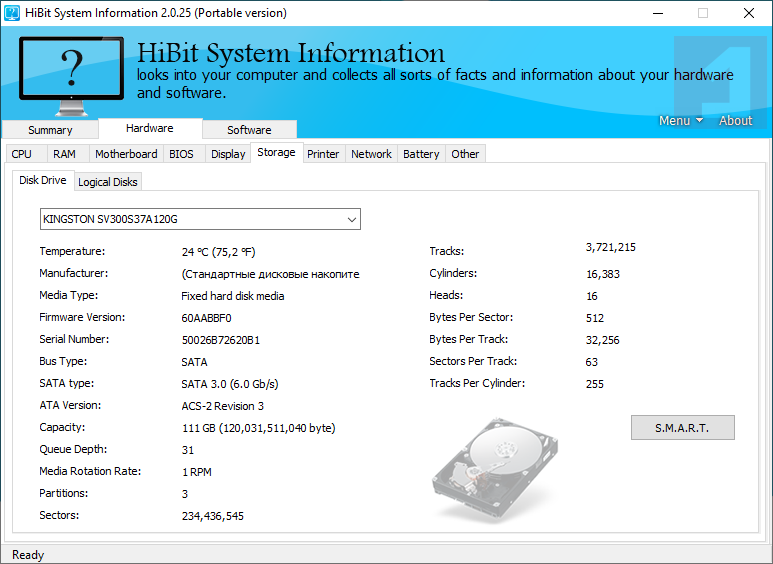View the Network tab

click(371, 154)
